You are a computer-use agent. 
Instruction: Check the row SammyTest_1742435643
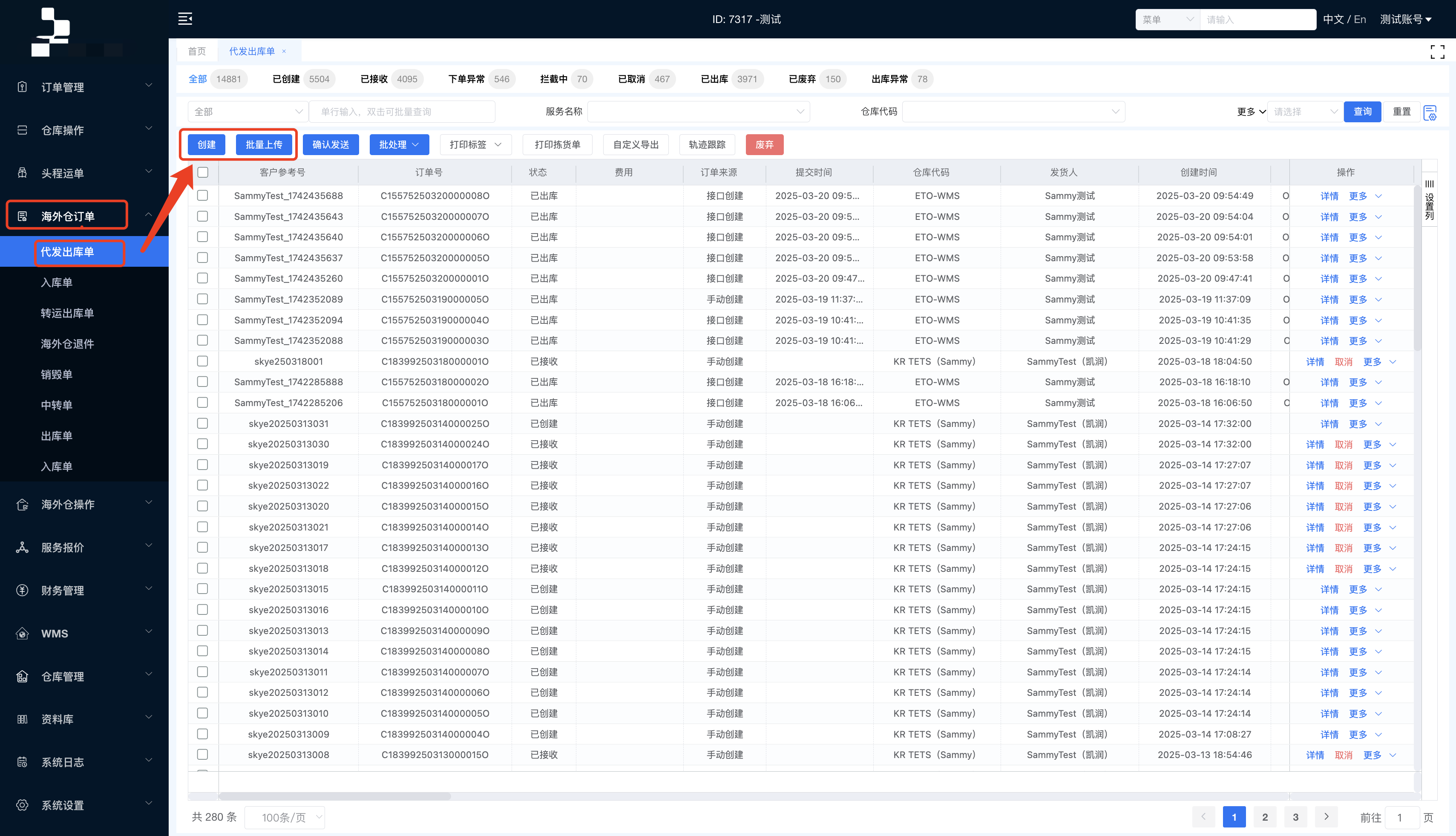[x=203, y=216]
